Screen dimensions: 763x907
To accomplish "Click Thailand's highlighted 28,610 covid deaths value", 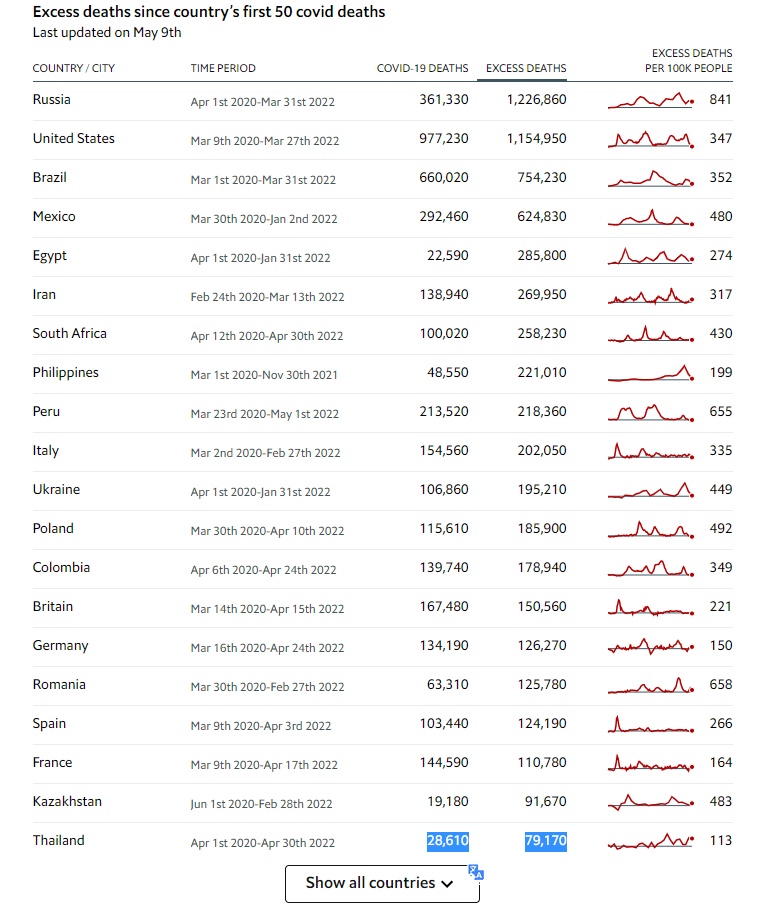I will point(448,841).
